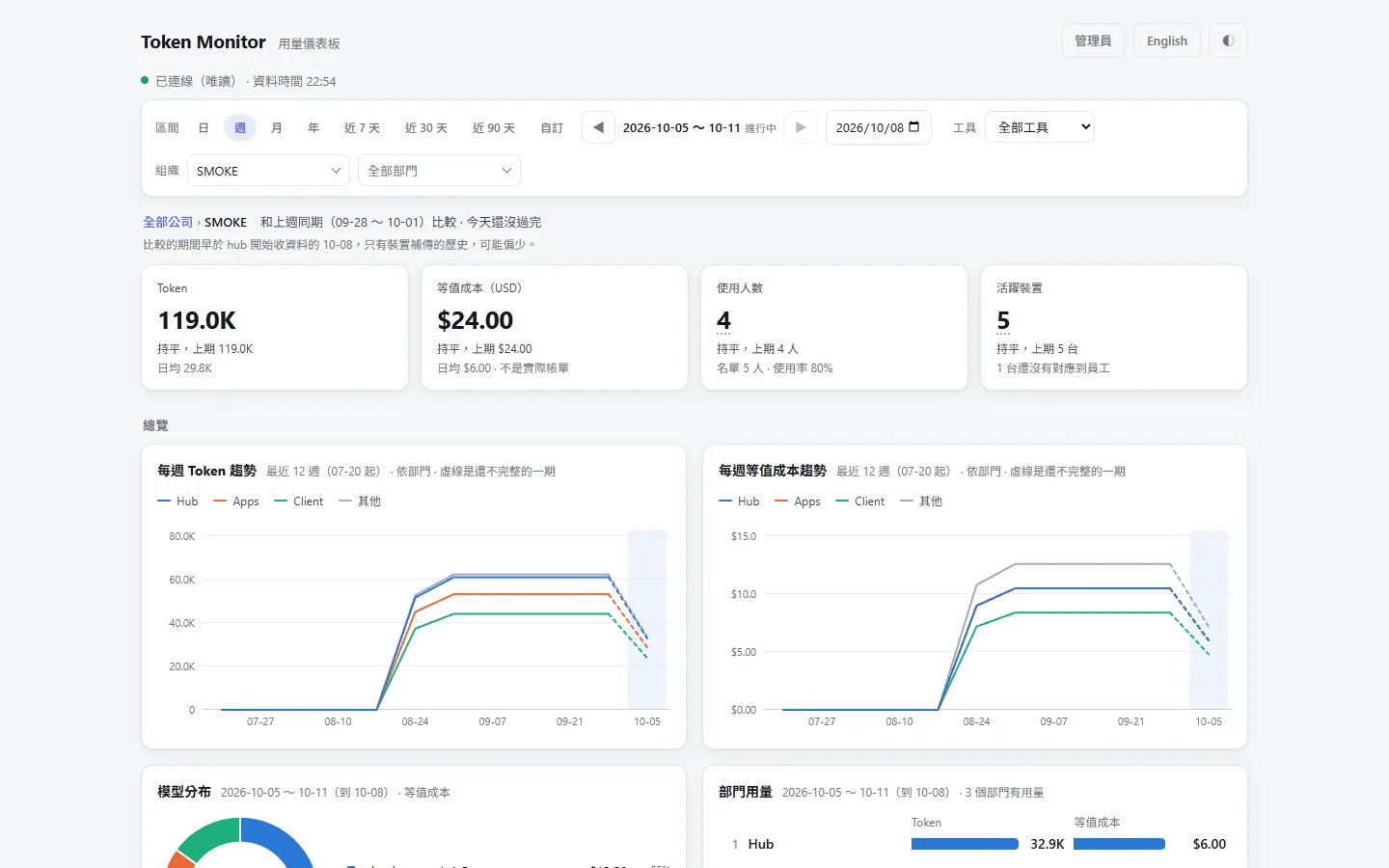1389x868 pixels.
Task: Click the 每週等值成本趨勢 chart title
Action: click(773, 471)
